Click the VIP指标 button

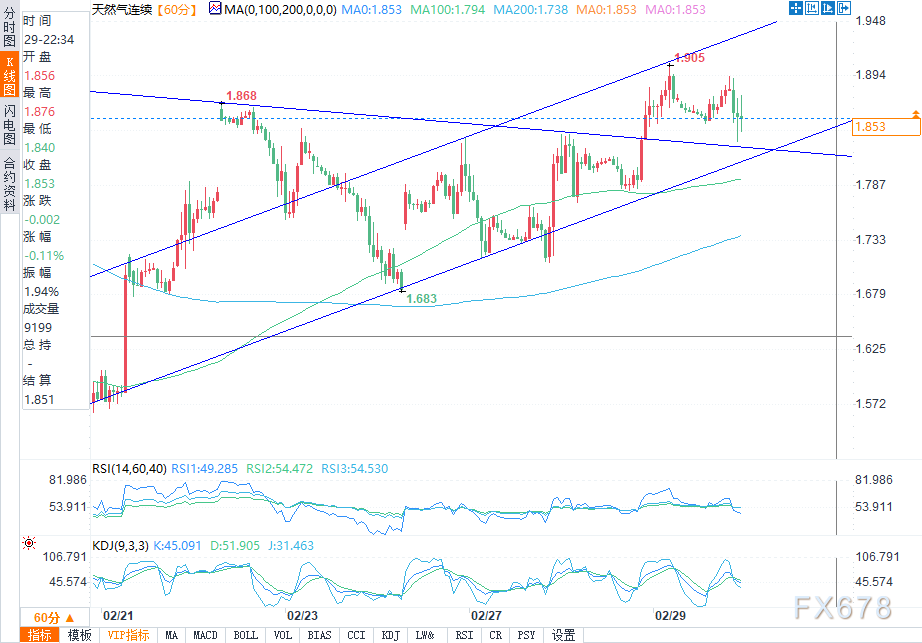(x=128, y=635)
